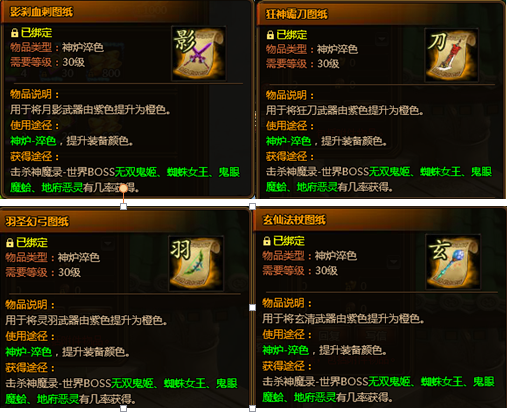Click the orange rotation handle above selection
Viewport: 507px width, 412px height.
click(x=123, y=189)
